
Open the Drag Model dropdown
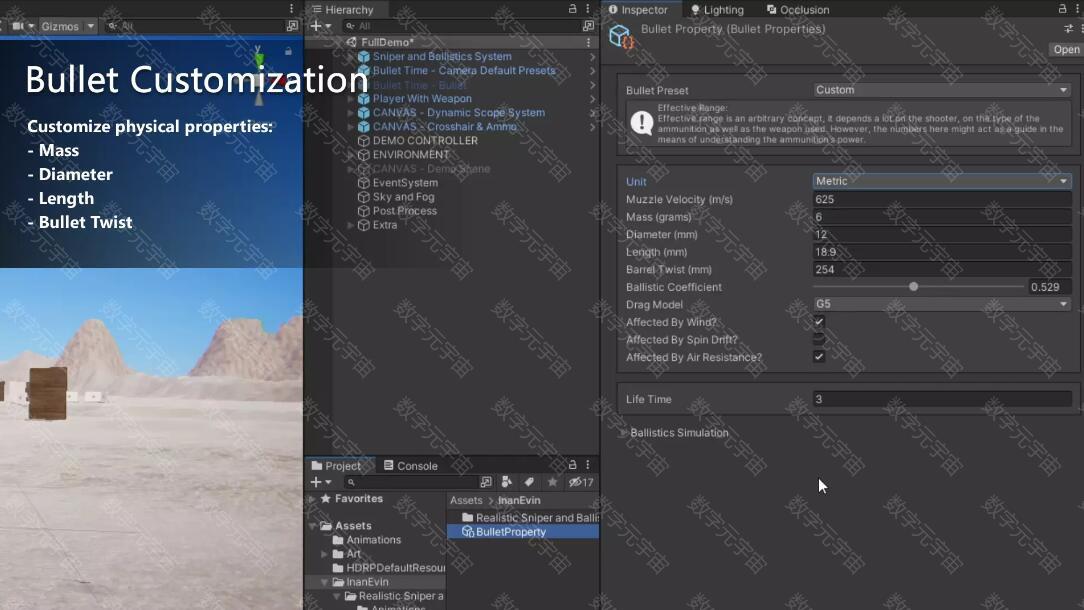click(x=942, y=304)
